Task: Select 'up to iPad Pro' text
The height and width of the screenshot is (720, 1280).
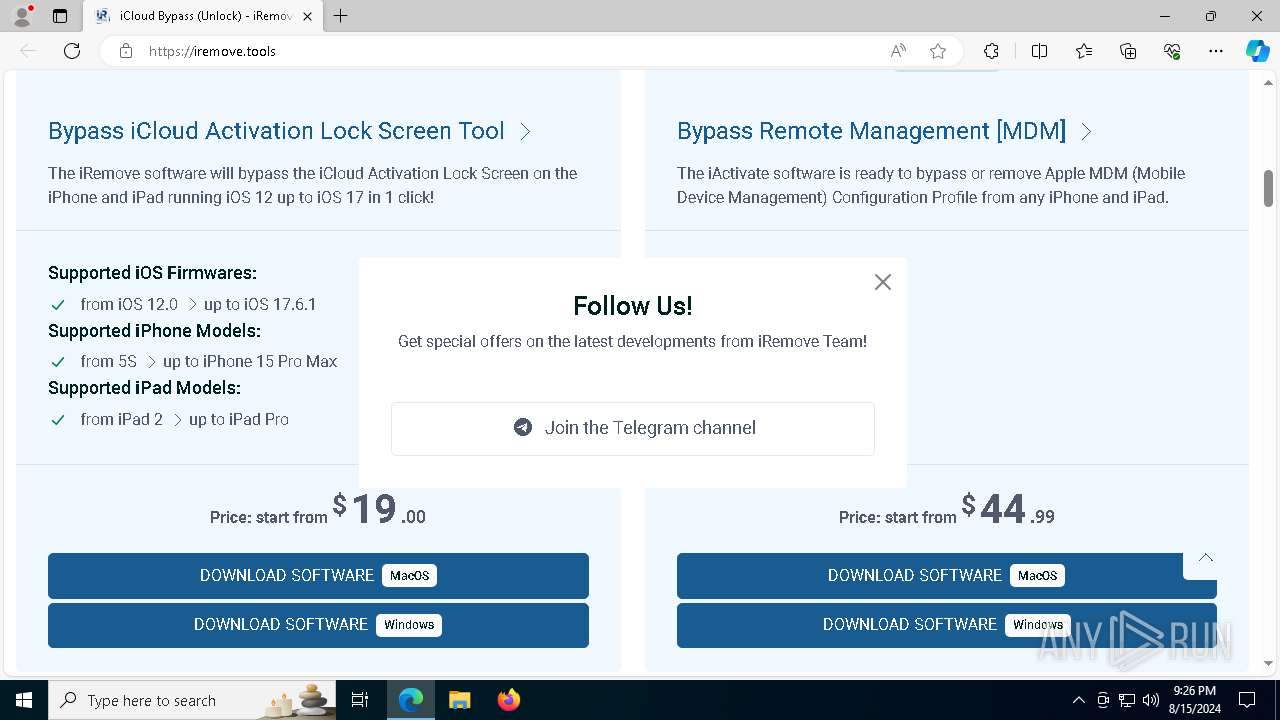Action: pos(239,419)
